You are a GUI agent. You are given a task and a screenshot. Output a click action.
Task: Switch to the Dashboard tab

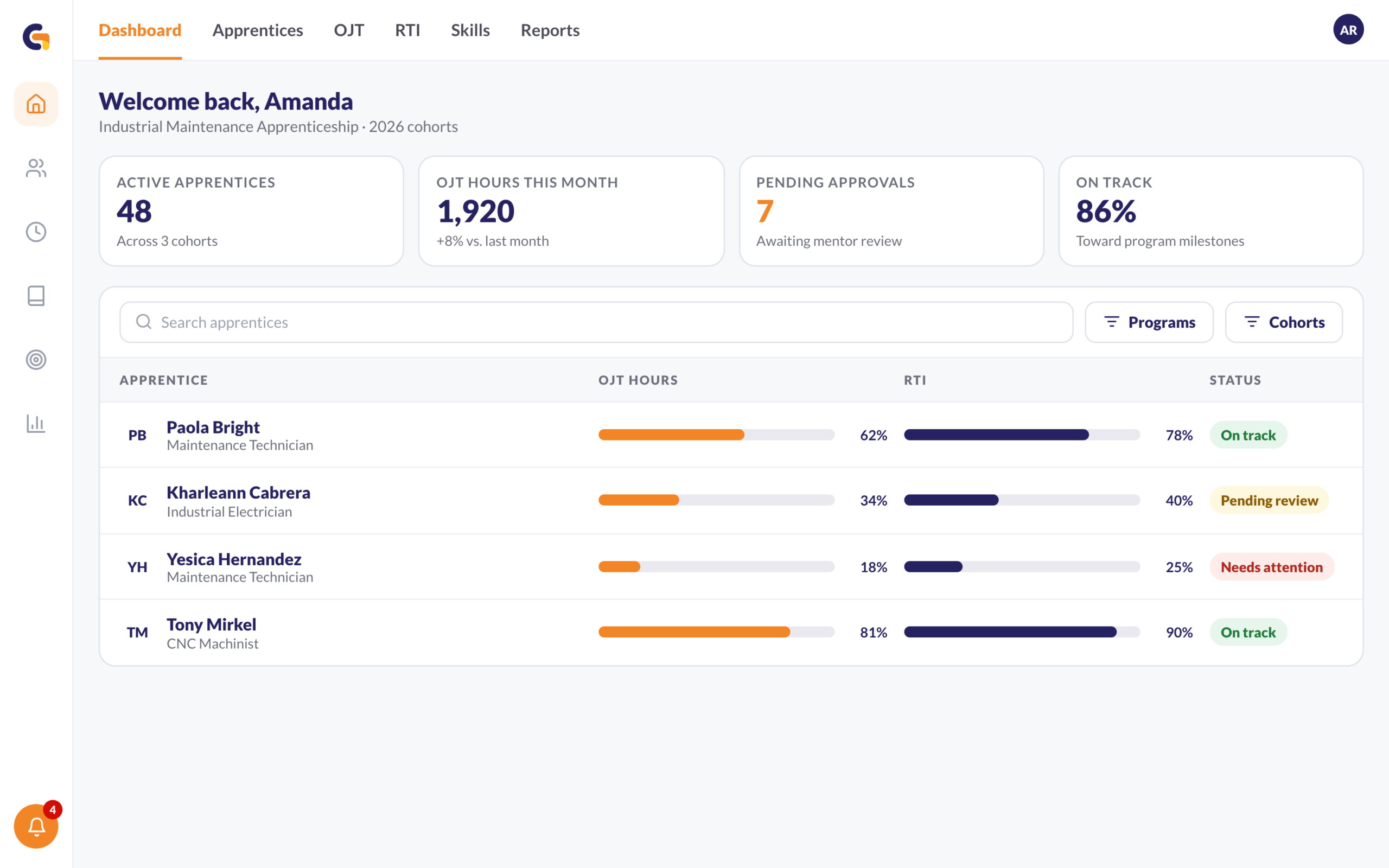tap(140, 30)
